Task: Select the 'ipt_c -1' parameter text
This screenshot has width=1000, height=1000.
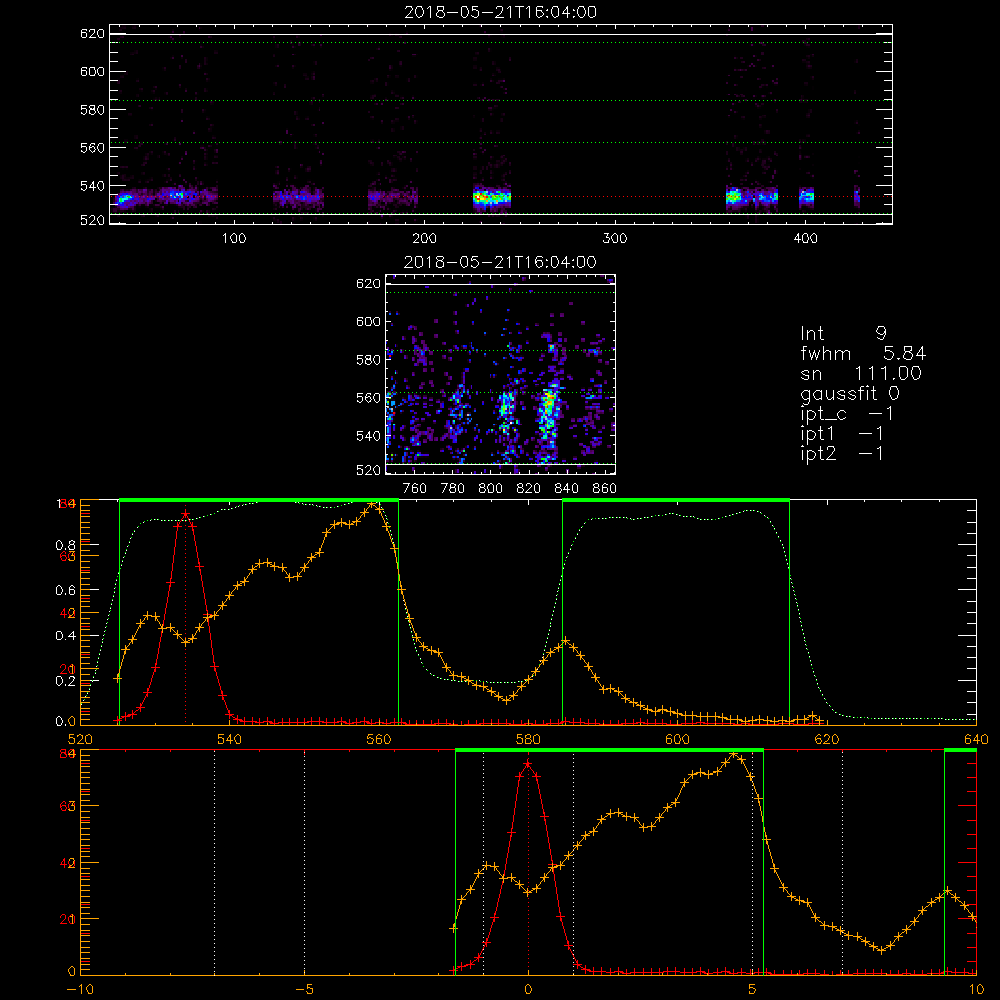Action: [847, 414]
